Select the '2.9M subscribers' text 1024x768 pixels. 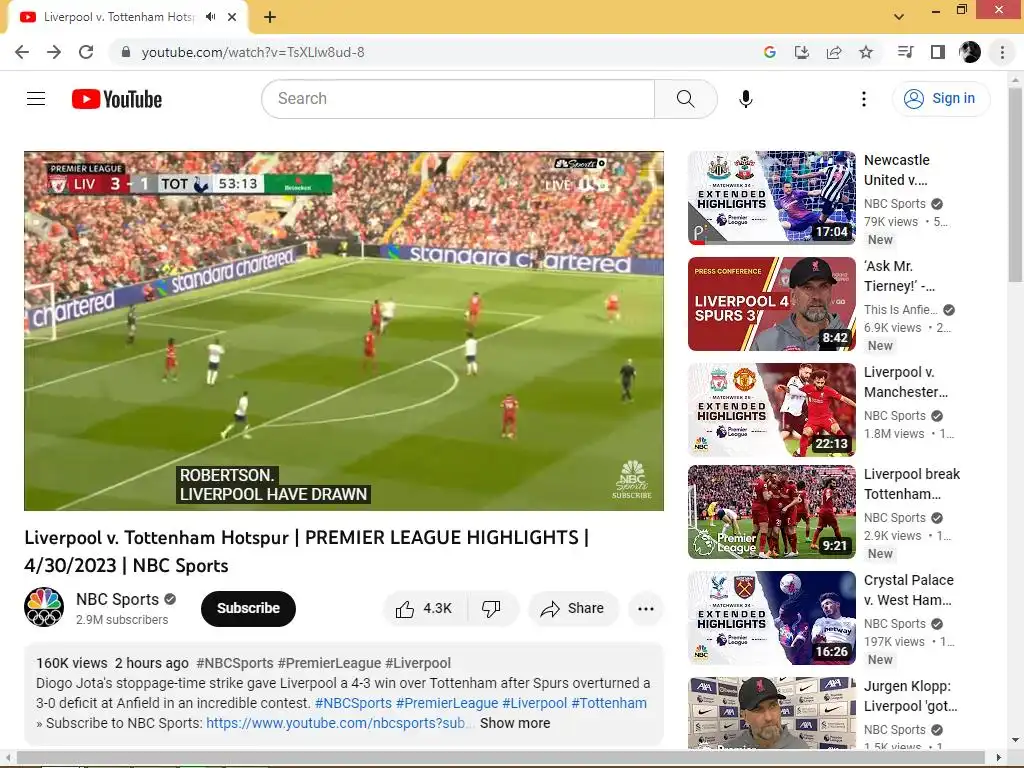122,620
